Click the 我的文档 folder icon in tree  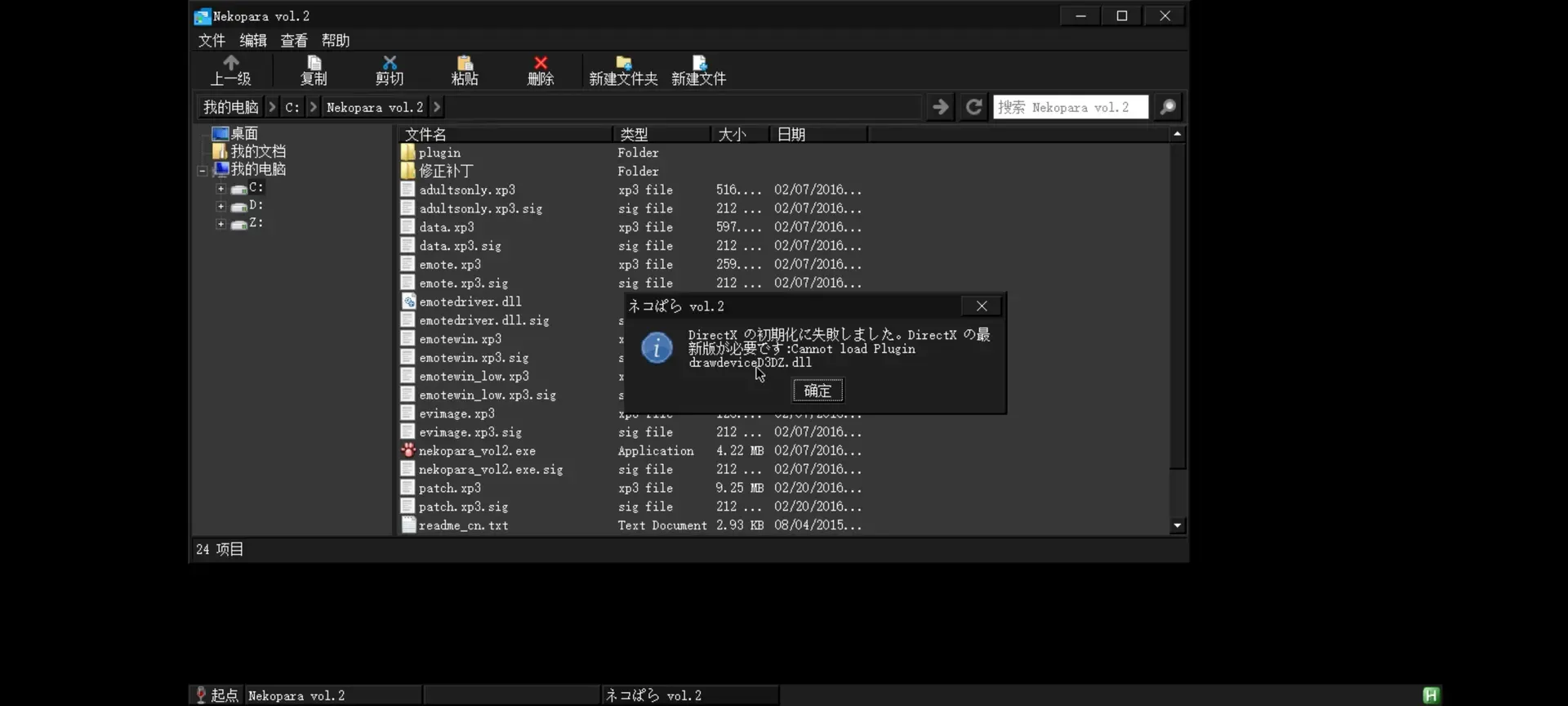click(220, 151)
